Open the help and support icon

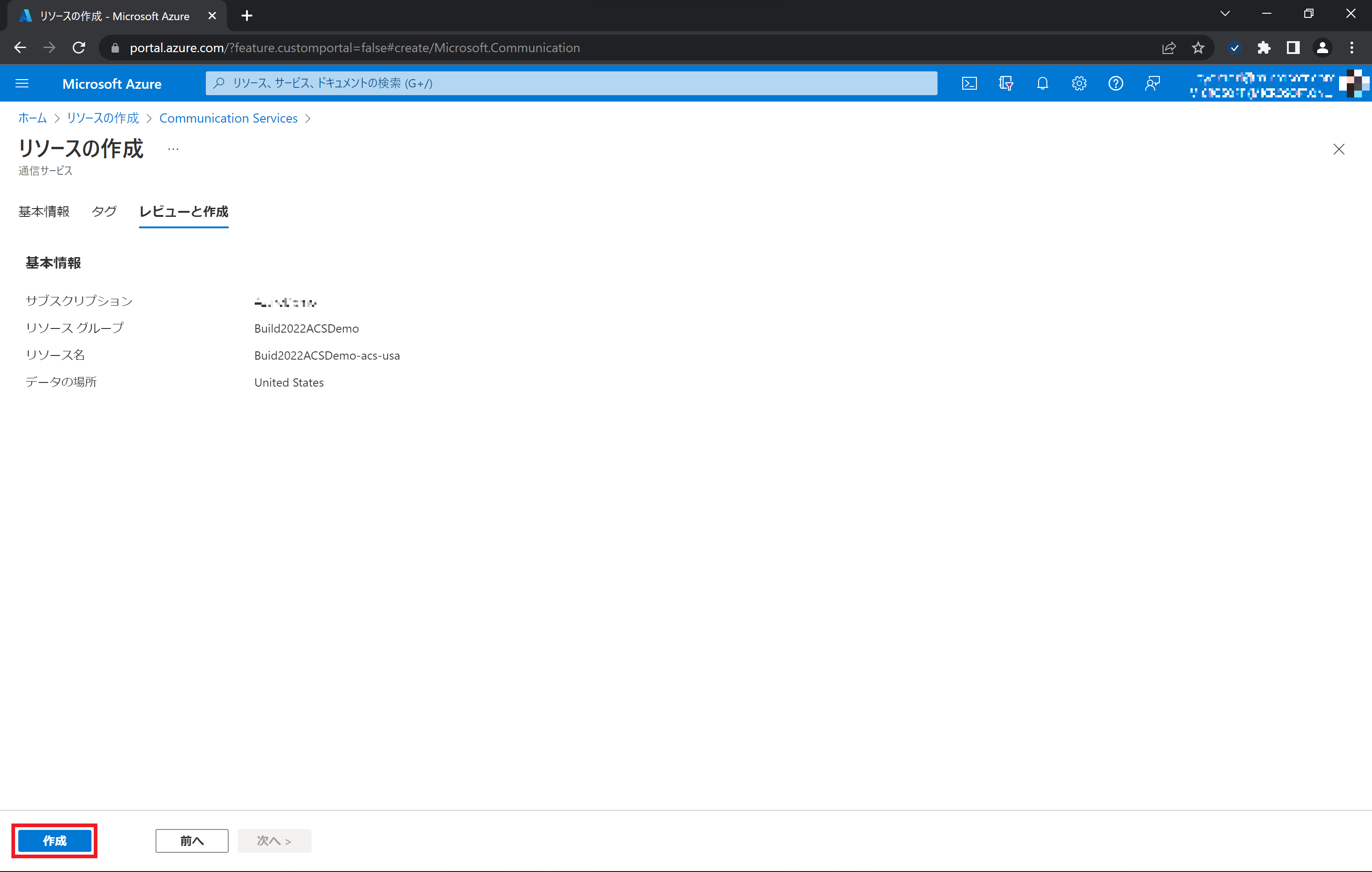(1115, 83)
